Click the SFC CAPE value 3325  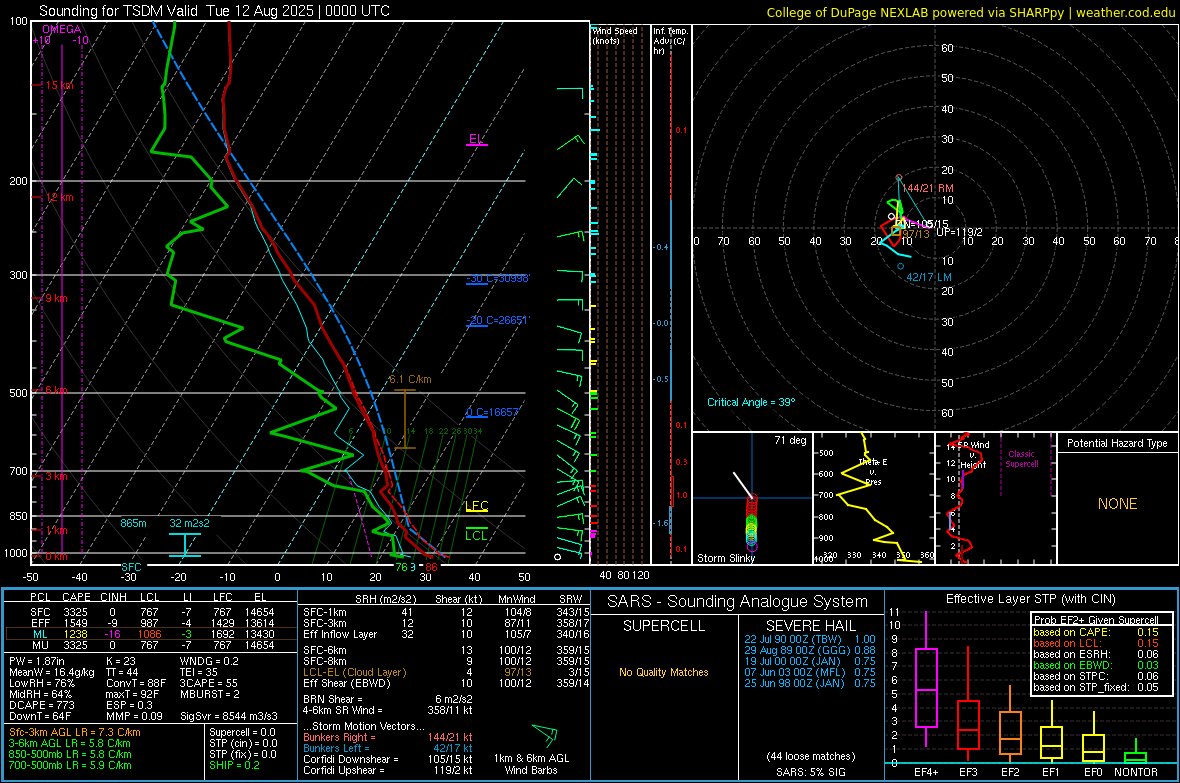tap(75, 612)
